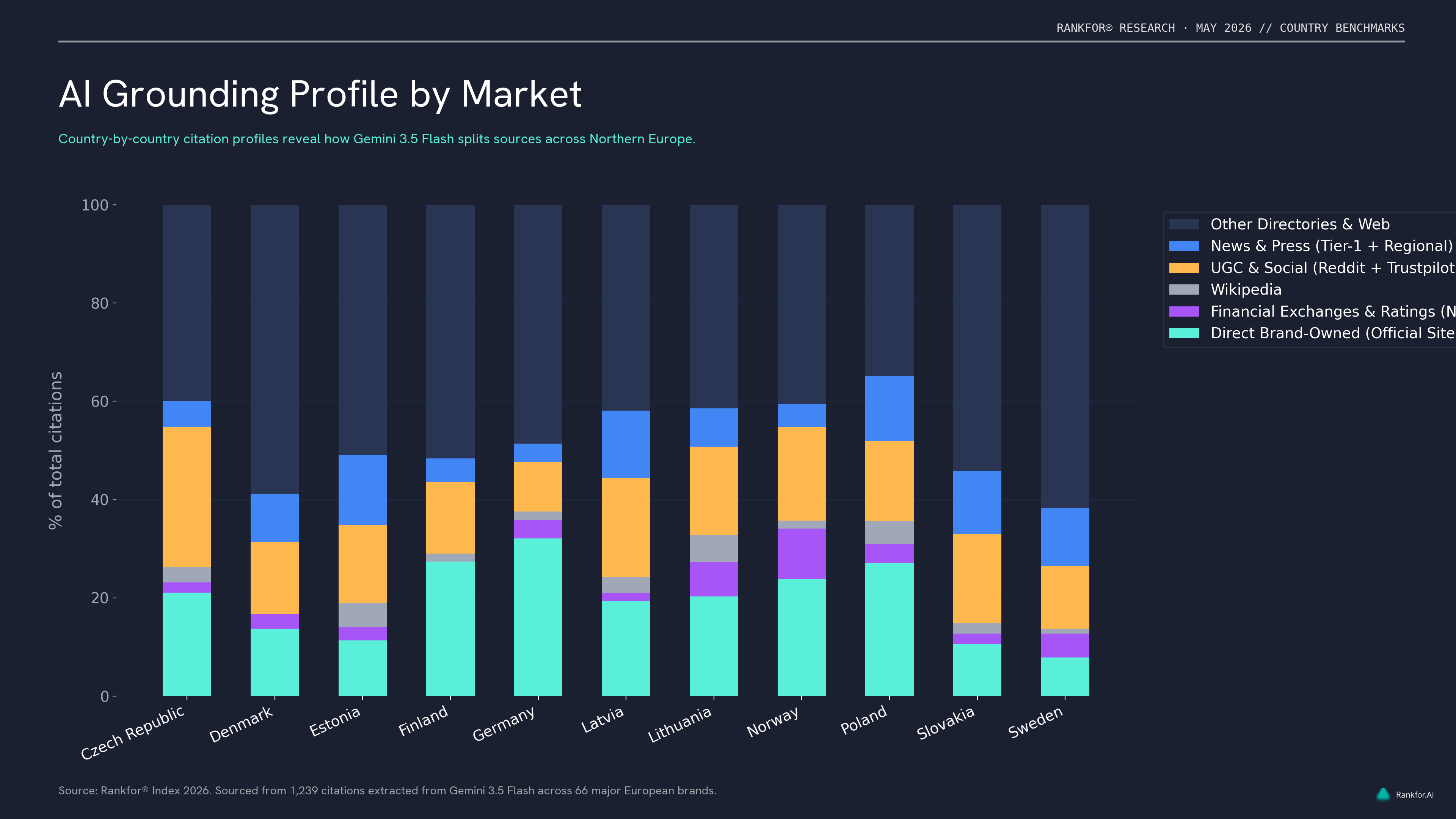Click Czech Republic's orange UGC & Social bar segment

coord(187,497)
